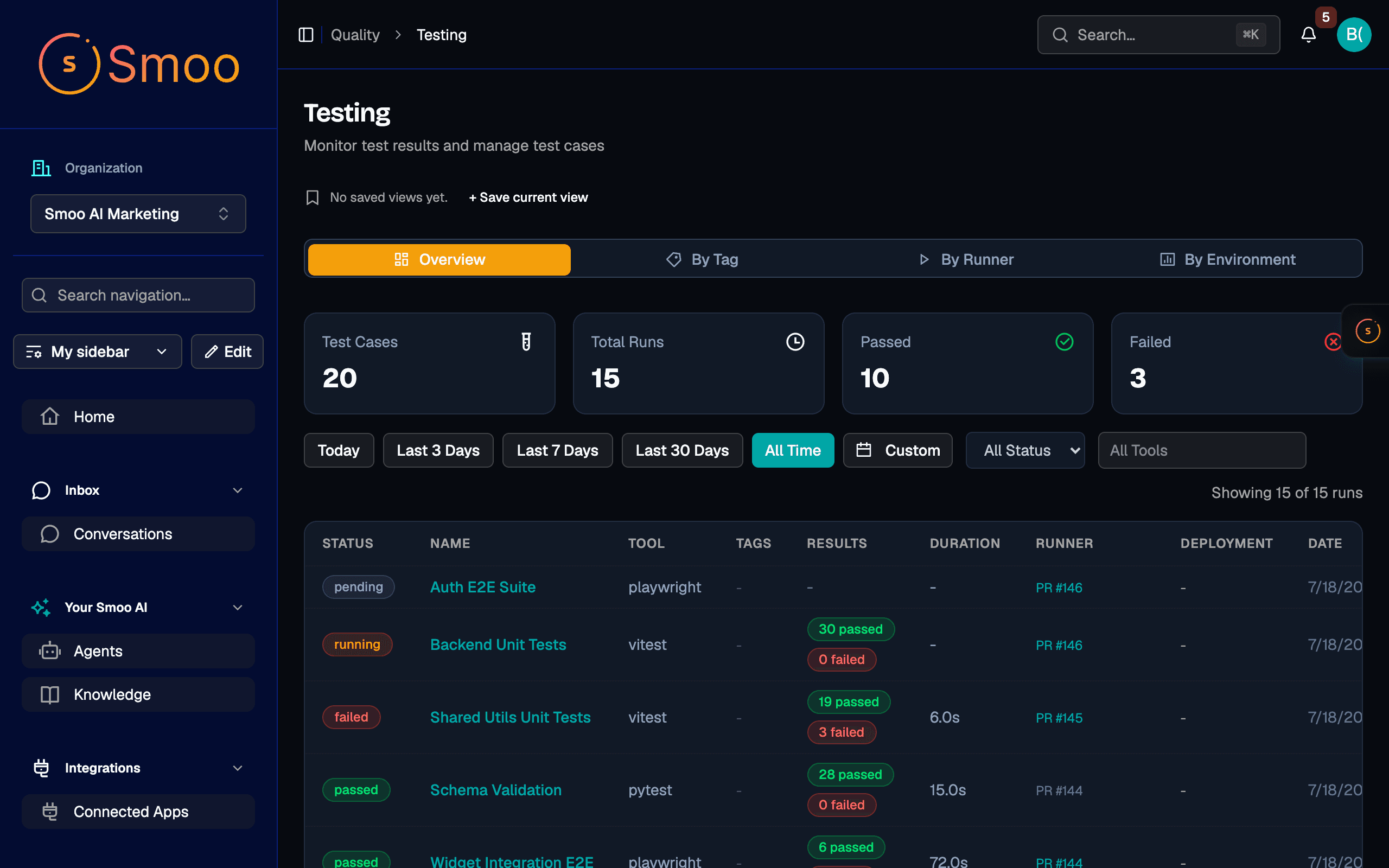Focus the Search navigation field
The image size is (1389, 868).
[x=138, y=295]
